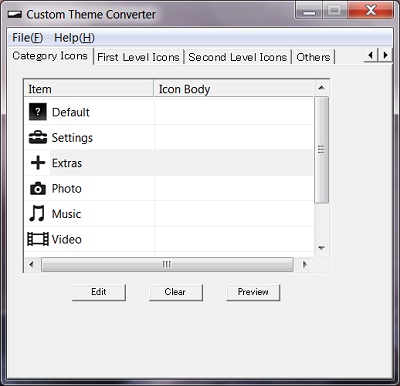This screenshot has width=400, height=386.
Task: Click the horizontal scrollbar thumb
Action: click(167, 265)
